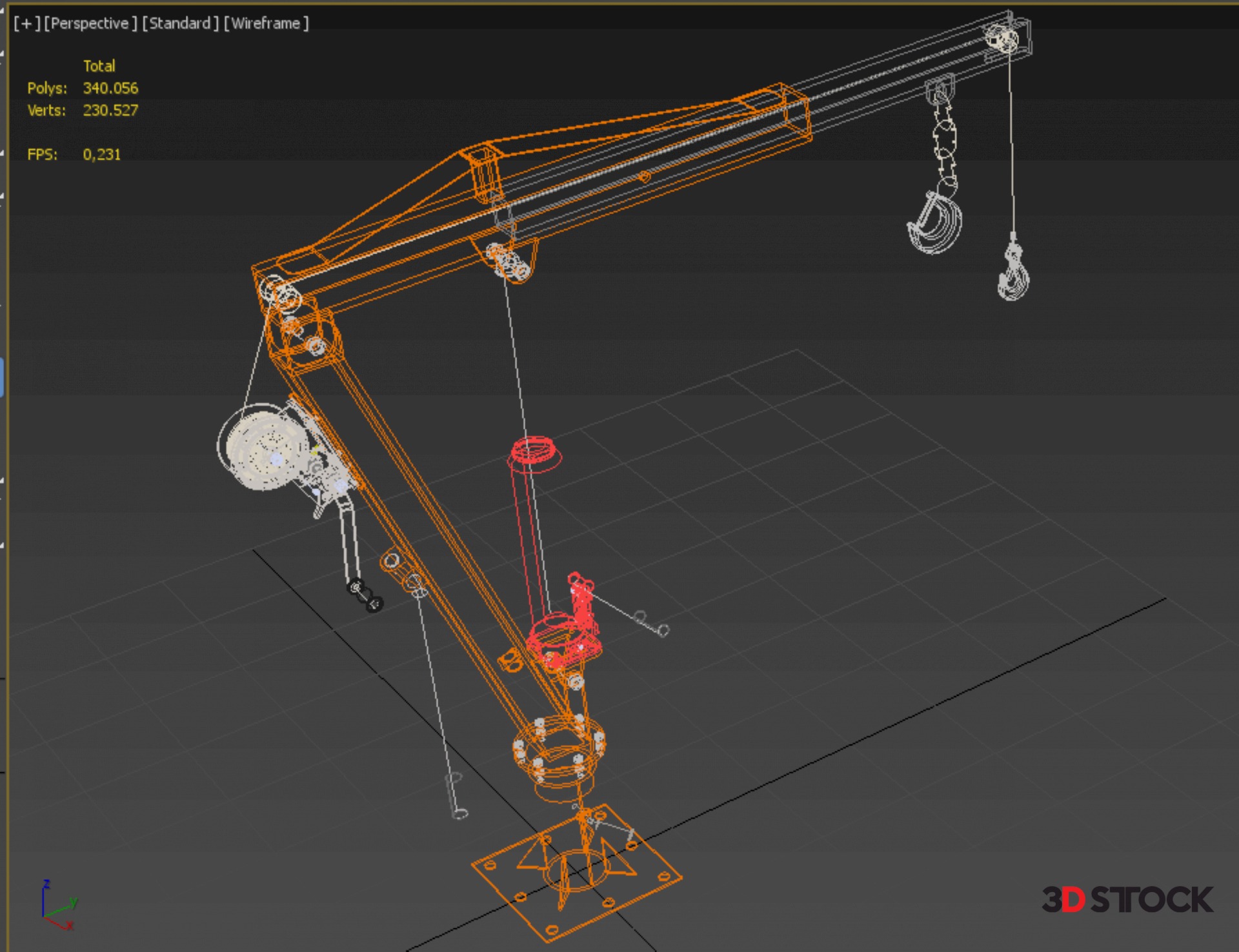The width and height of the screenshot is (1239, 952).
Task: Open the Wireframe shading mode menu
Action: pyautogui.click(x=266, y=24)
